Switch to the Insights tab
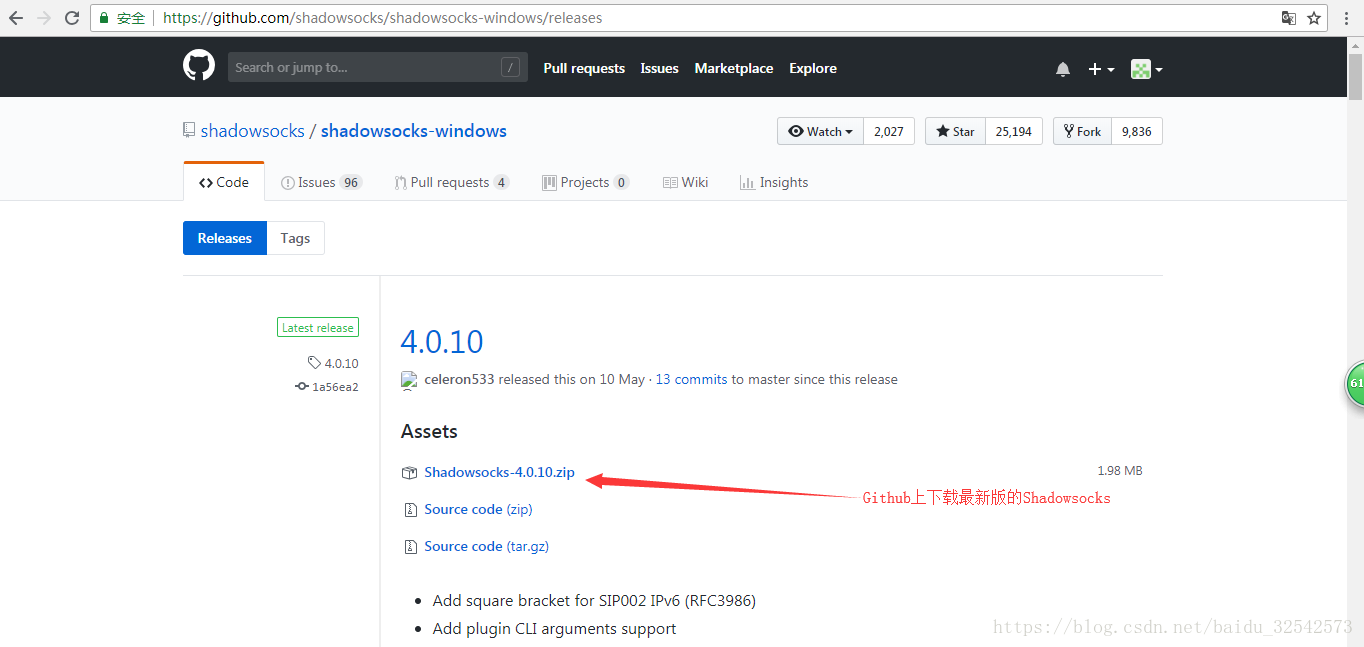This screenshot has height=647, width=1364. (x=774, y=182)
